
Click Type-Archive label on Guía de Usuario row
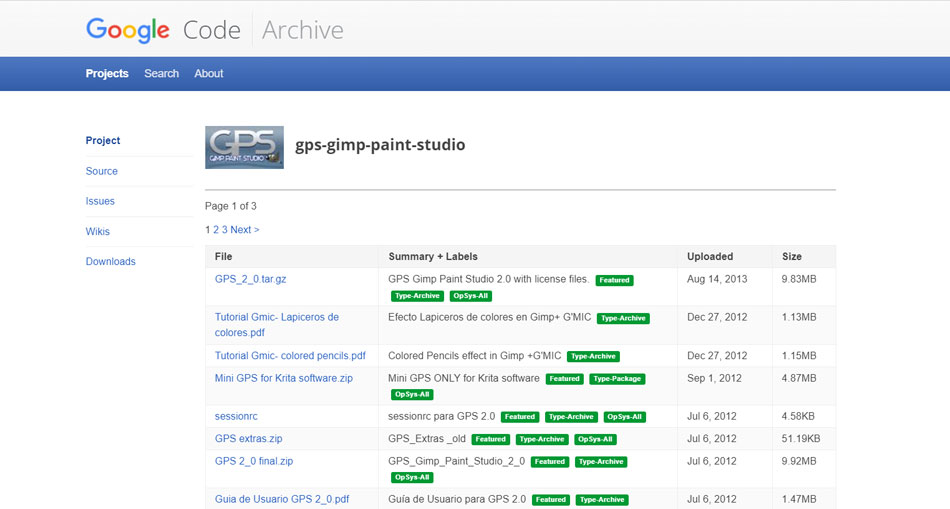[602, 500]
